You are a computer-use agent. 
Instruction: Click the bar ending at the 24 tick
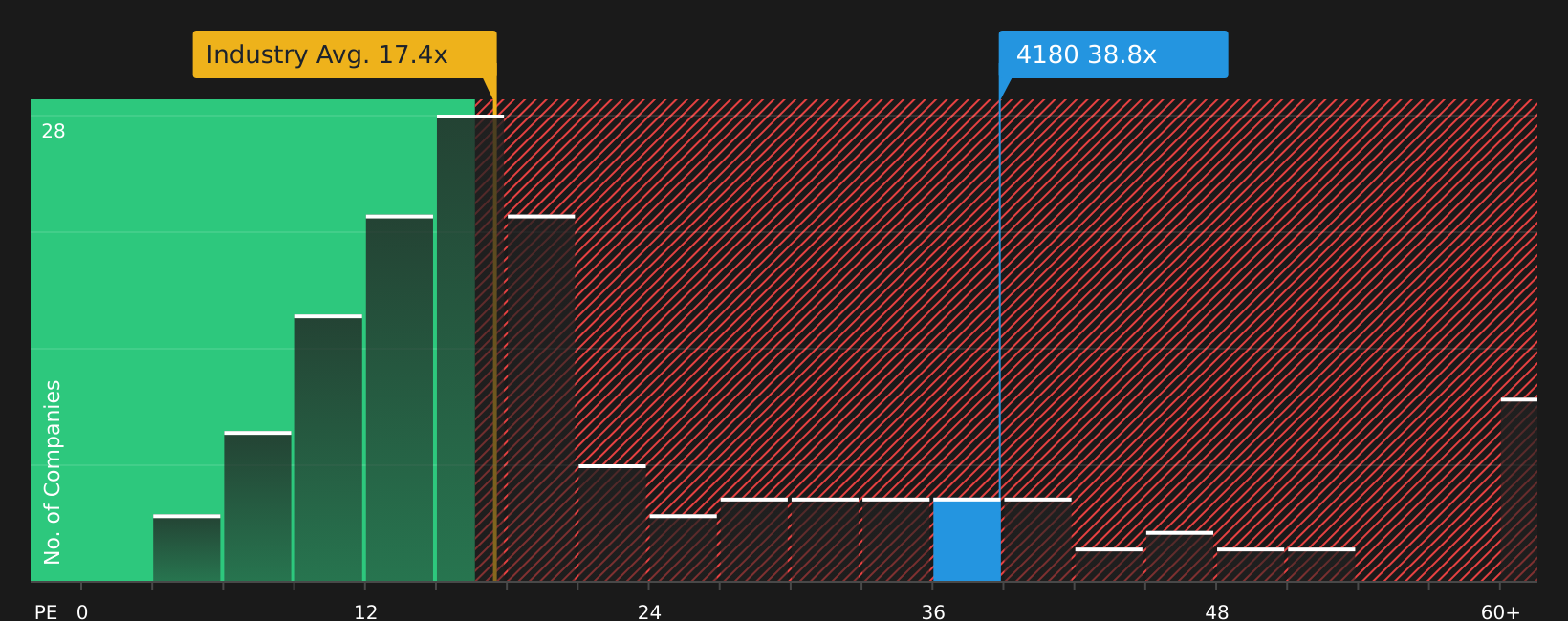pyautogui.click(x=612, y=523)
